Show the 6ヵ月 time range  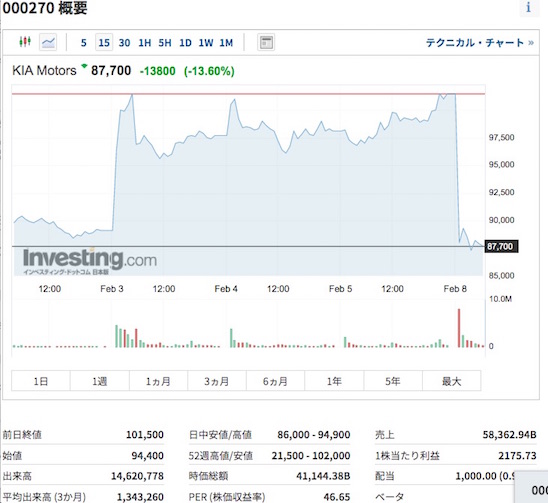click(x=275, y=381)
